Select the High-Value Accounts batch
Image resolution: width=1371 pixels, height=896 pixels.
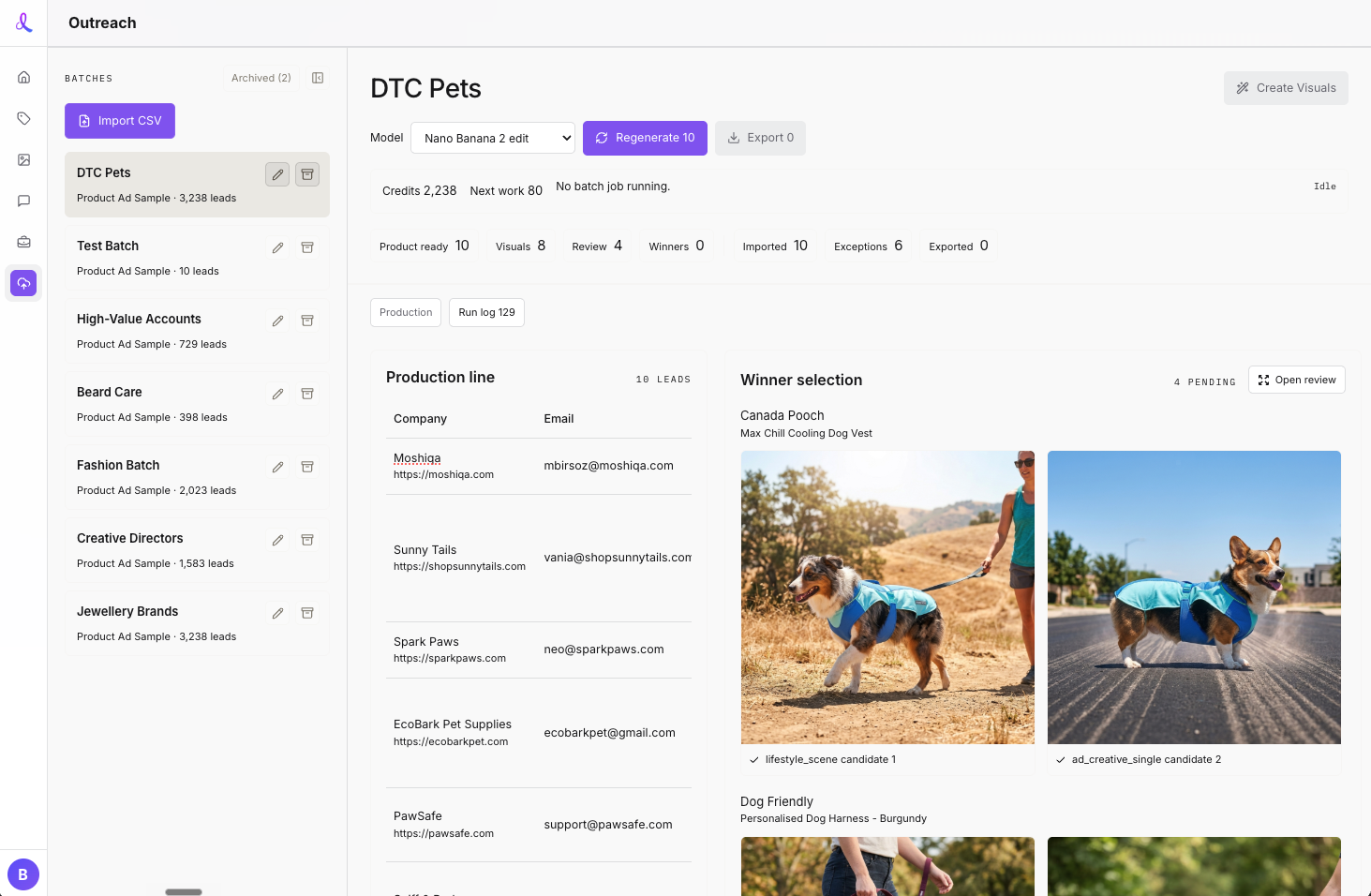pyautogui.click(x=197, y=331)
